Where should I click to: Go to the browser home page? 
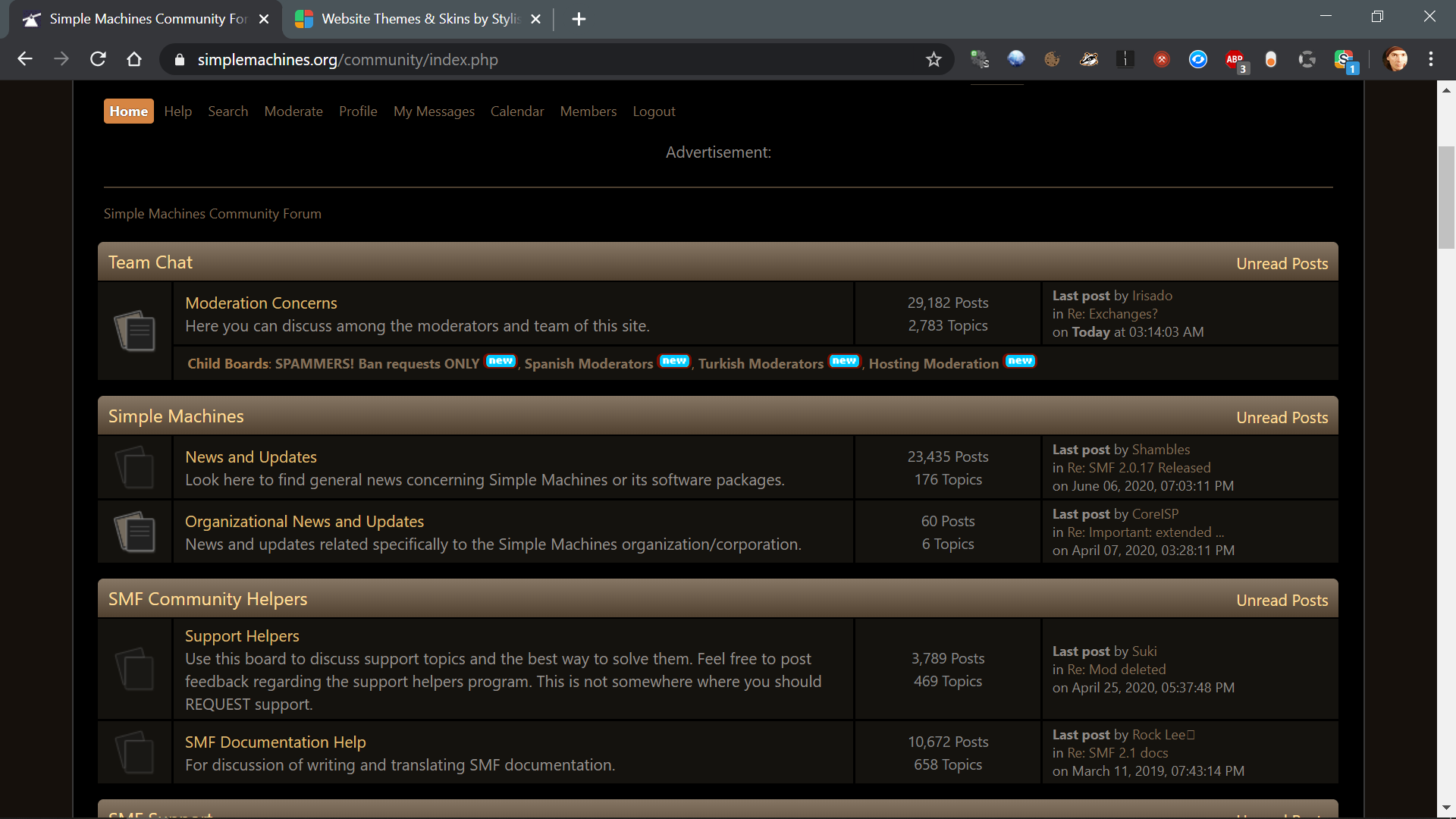(x=134, y=59)
